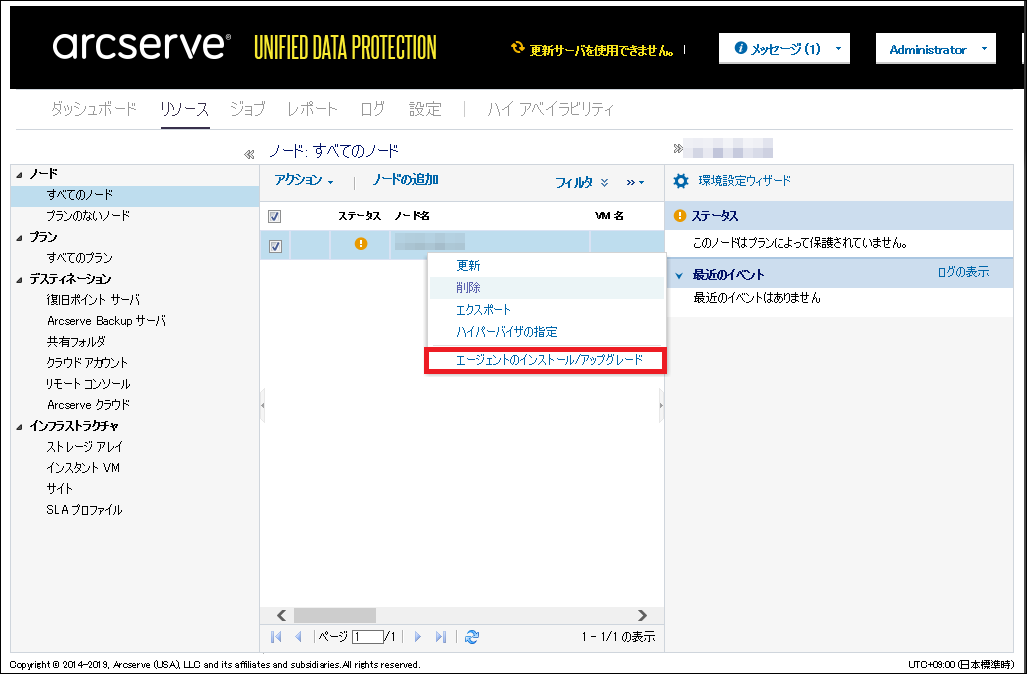Open the ログ tab
1027x674 pixels.
tap(373, 109)
